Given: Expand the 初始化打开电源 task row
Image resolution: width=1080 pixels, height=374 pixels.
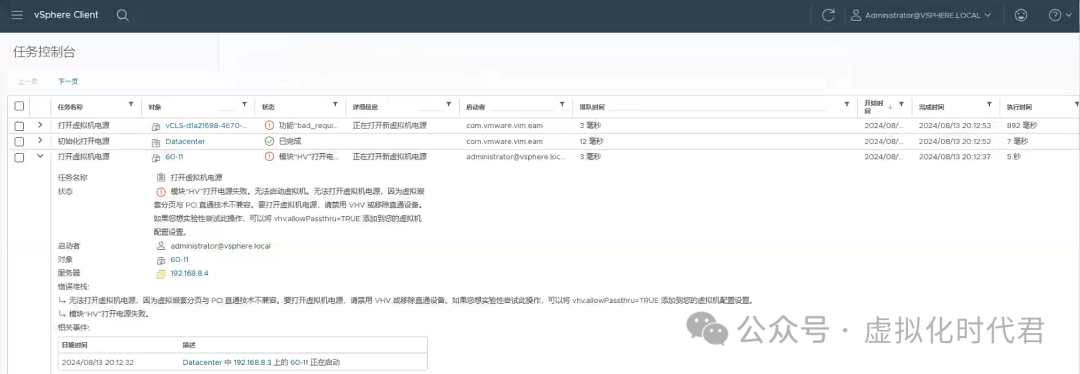Looking at the screenshot, I should point(40,141).
